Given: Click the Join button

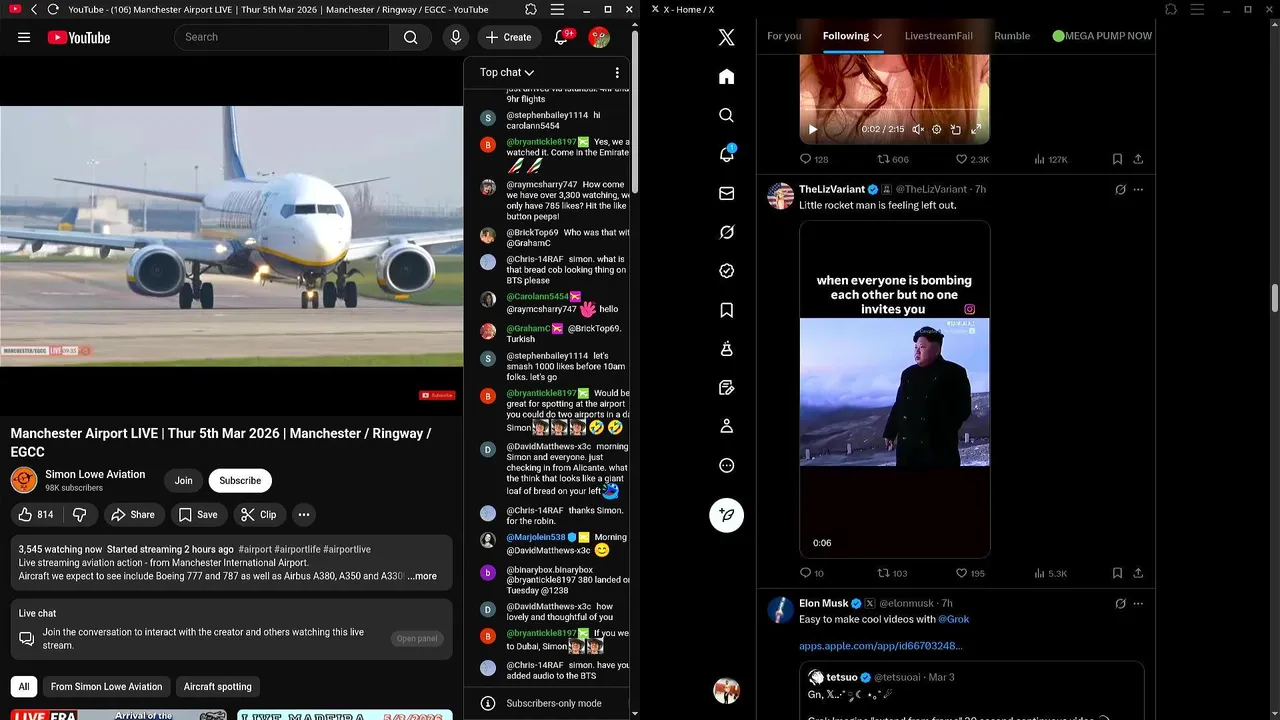Looking at the screenshot, I should click(184, 481).
